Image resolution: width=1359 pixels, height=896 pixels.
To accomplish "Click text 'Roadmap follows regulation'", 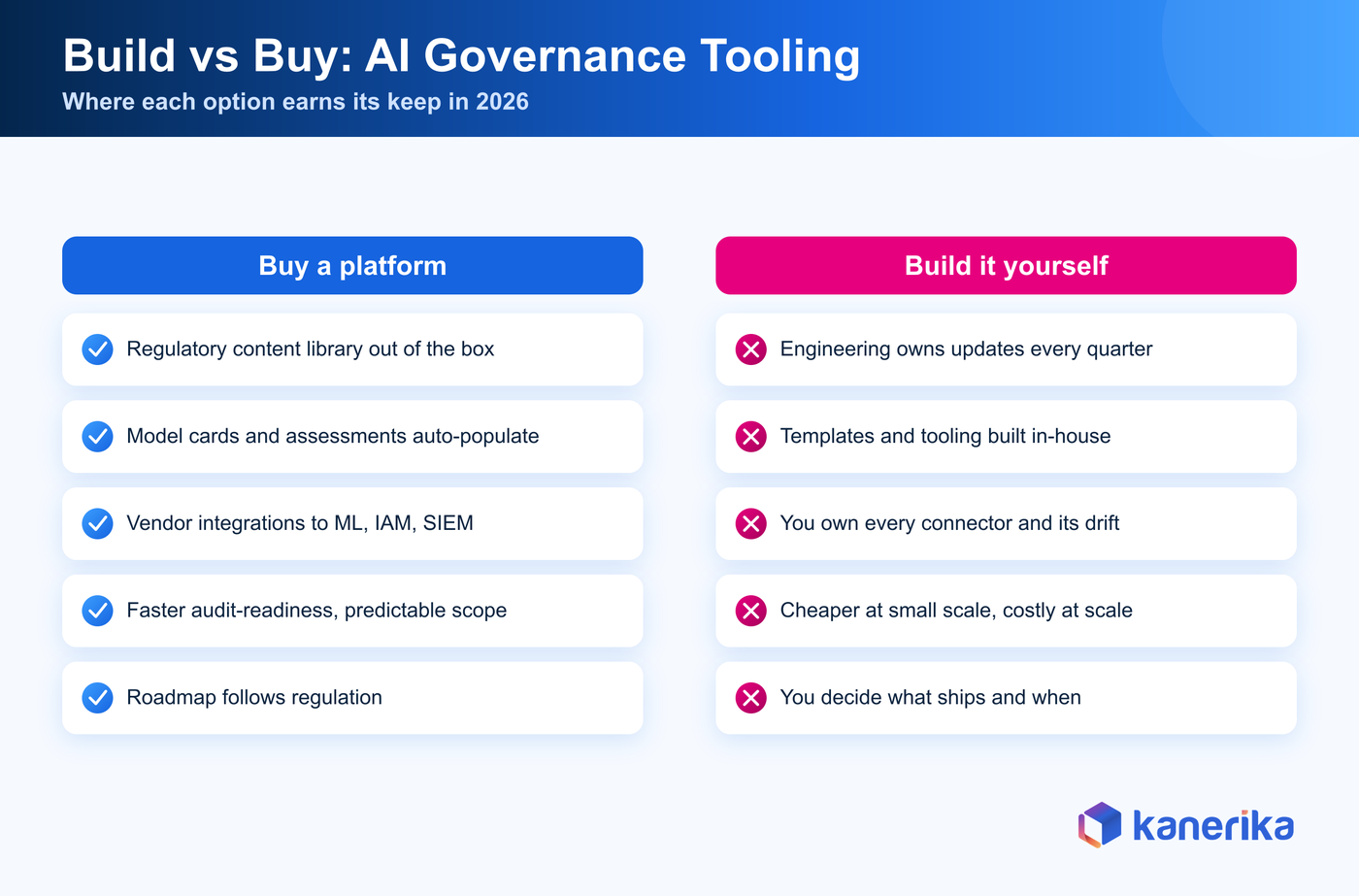I will [254, 697].
